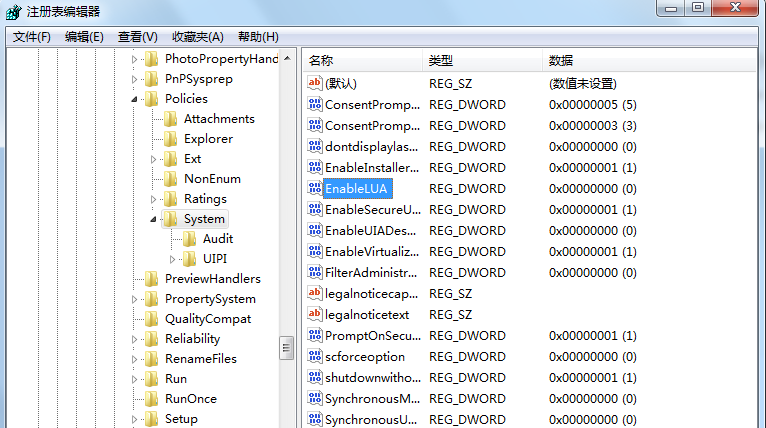
Task: Click the first ConsentPrompt DWORD icon with value 5
Action: tap(315, 104)
